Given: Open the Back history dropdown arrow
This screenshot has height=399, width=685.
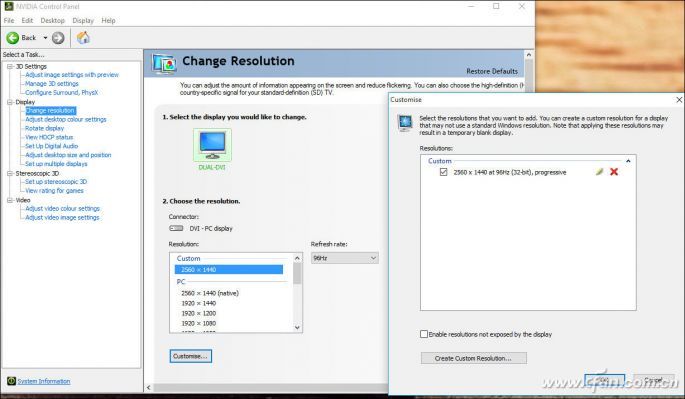Looking at the screenshot, I should click(45, 38).
